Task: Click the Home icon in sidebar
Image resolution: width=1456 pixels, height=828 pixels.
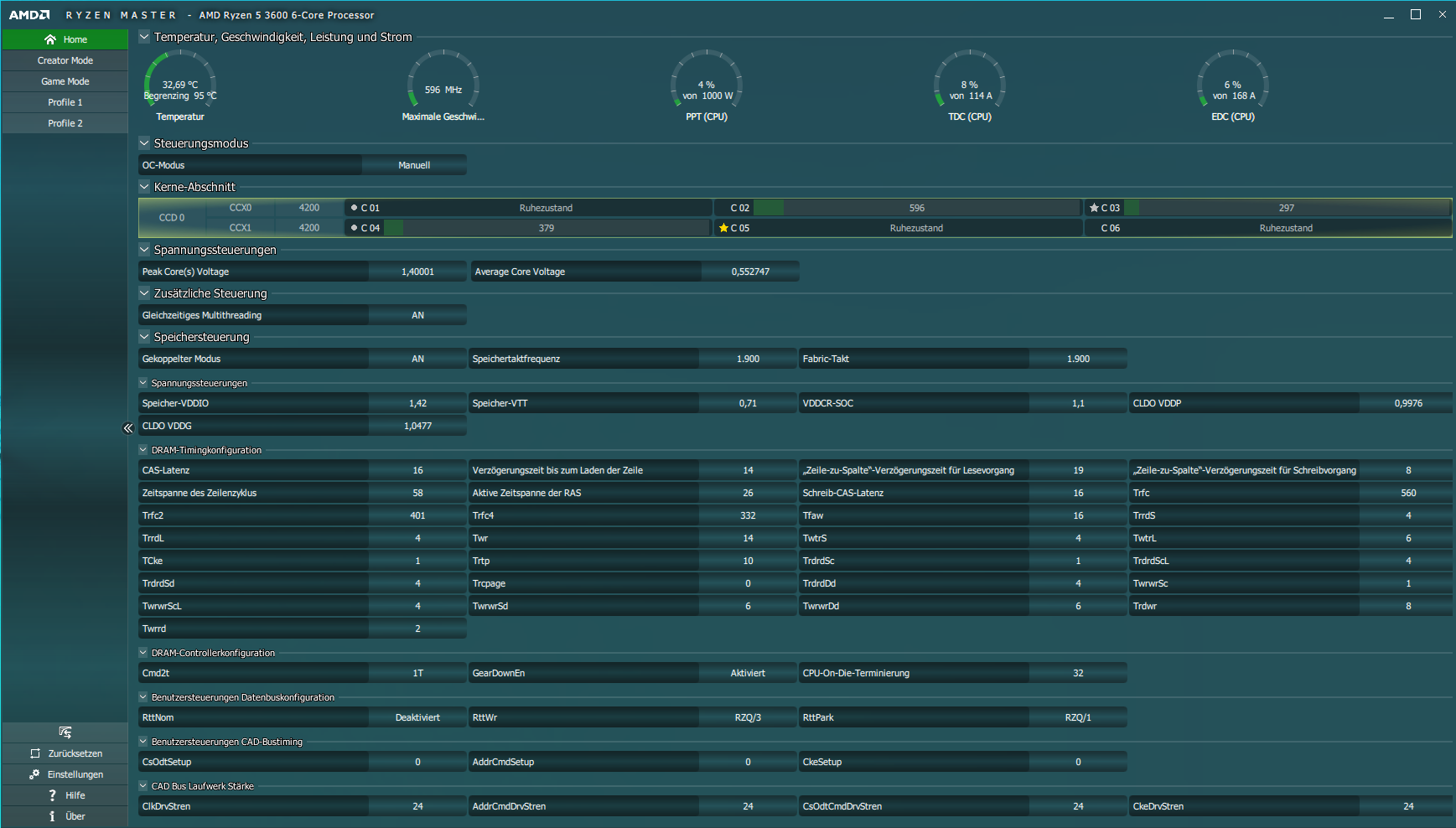Action: (50, 39)
